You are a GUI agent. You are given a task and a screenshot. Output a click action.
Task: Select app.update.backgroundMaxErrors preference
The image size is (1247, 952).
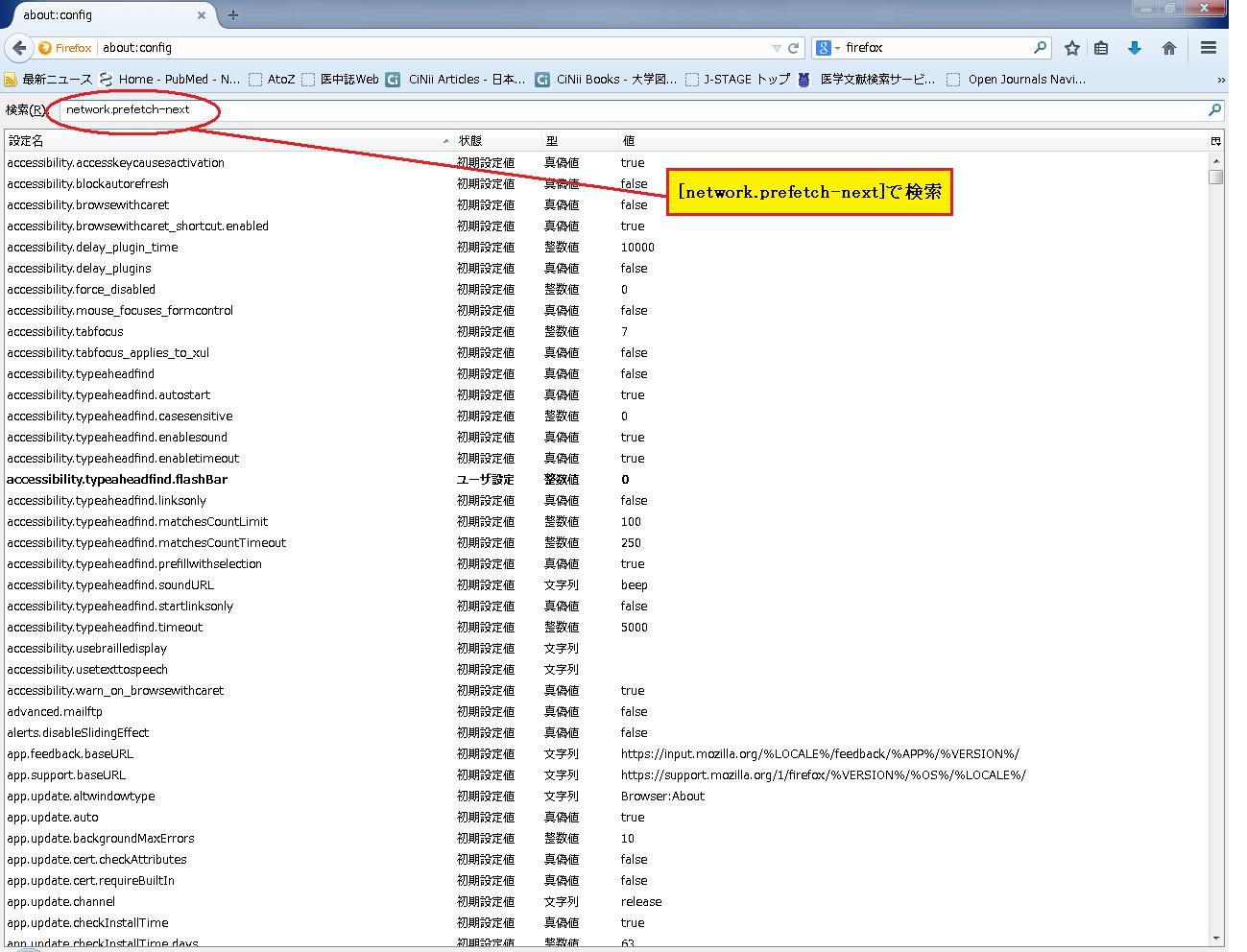click(x=606, y=839)
